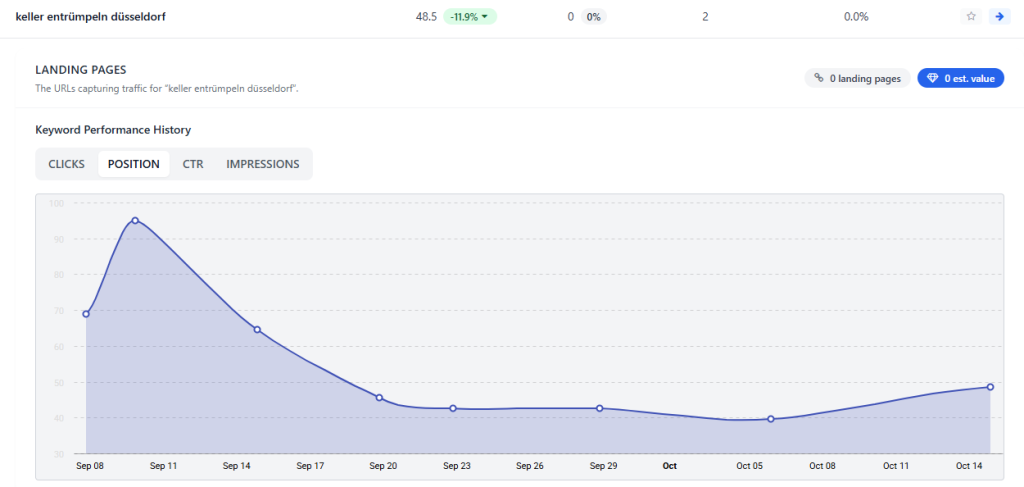Select the data point at Sep 23
This screenshot has width=1024, height=487.
pyautogui.click(x=453, y=408)
